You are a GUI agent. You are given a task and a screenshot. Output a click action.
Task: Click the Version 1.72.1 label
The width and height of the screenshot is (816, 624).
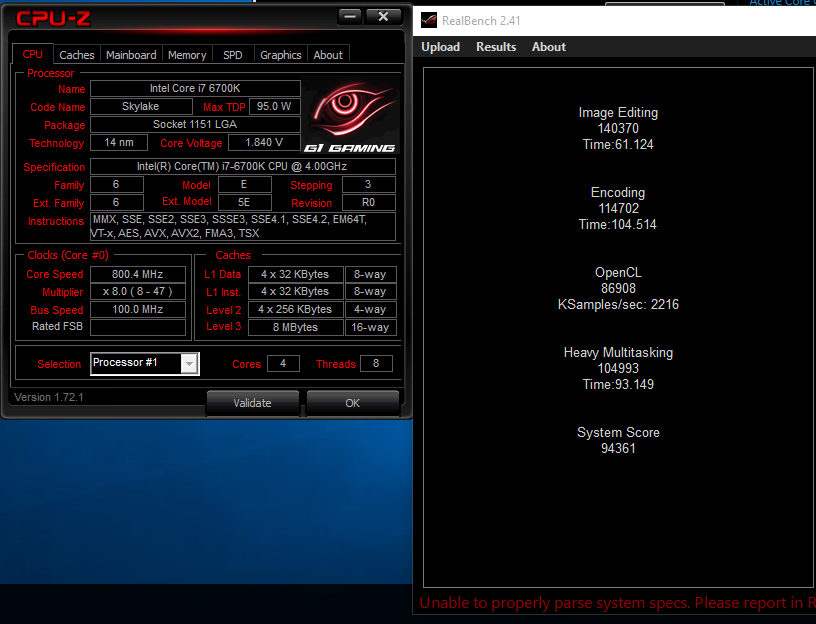pyautogui.click(x=49, y=398)
